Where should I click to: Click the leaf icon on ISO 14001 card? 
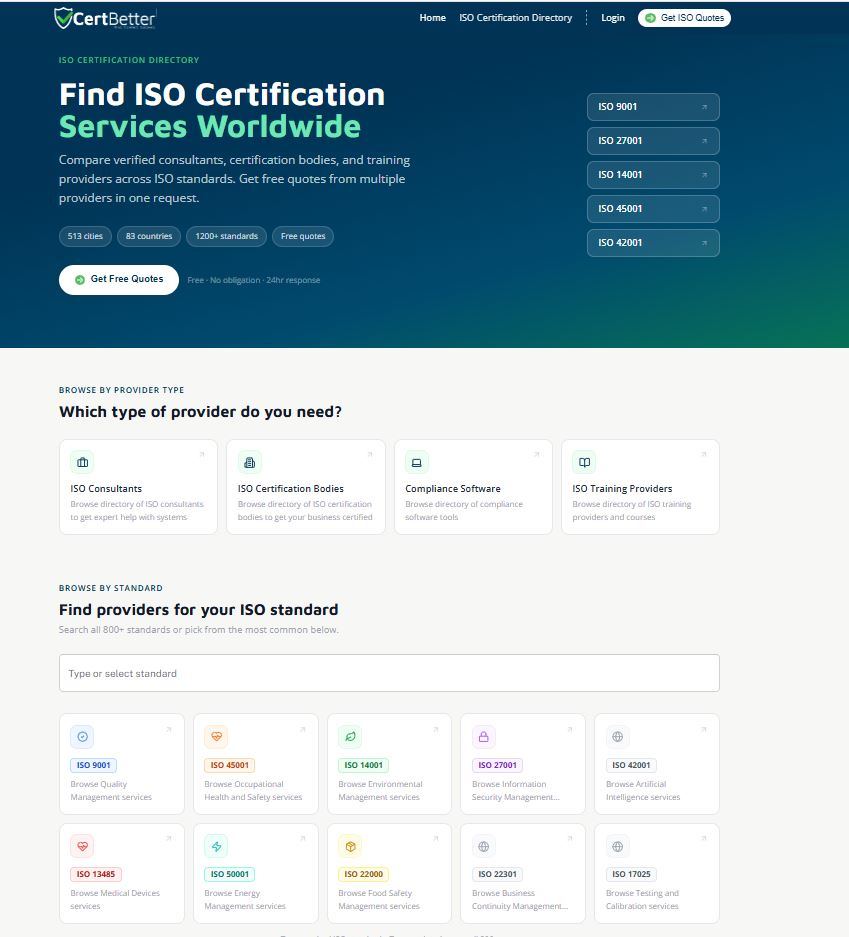pos(350,737)
